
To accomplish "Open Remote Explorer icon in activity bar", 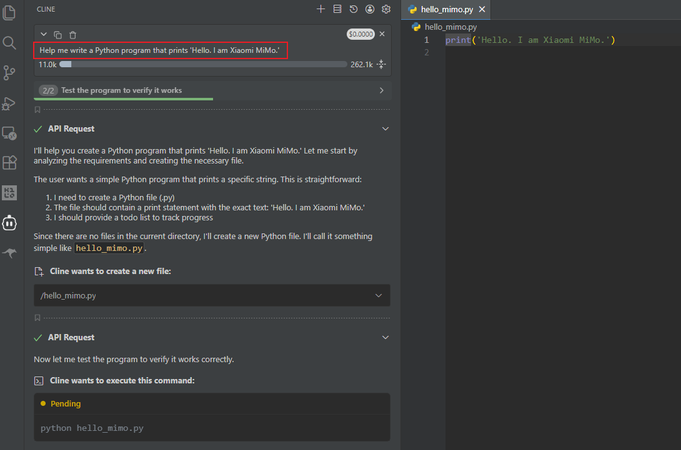I will [9, 133].
